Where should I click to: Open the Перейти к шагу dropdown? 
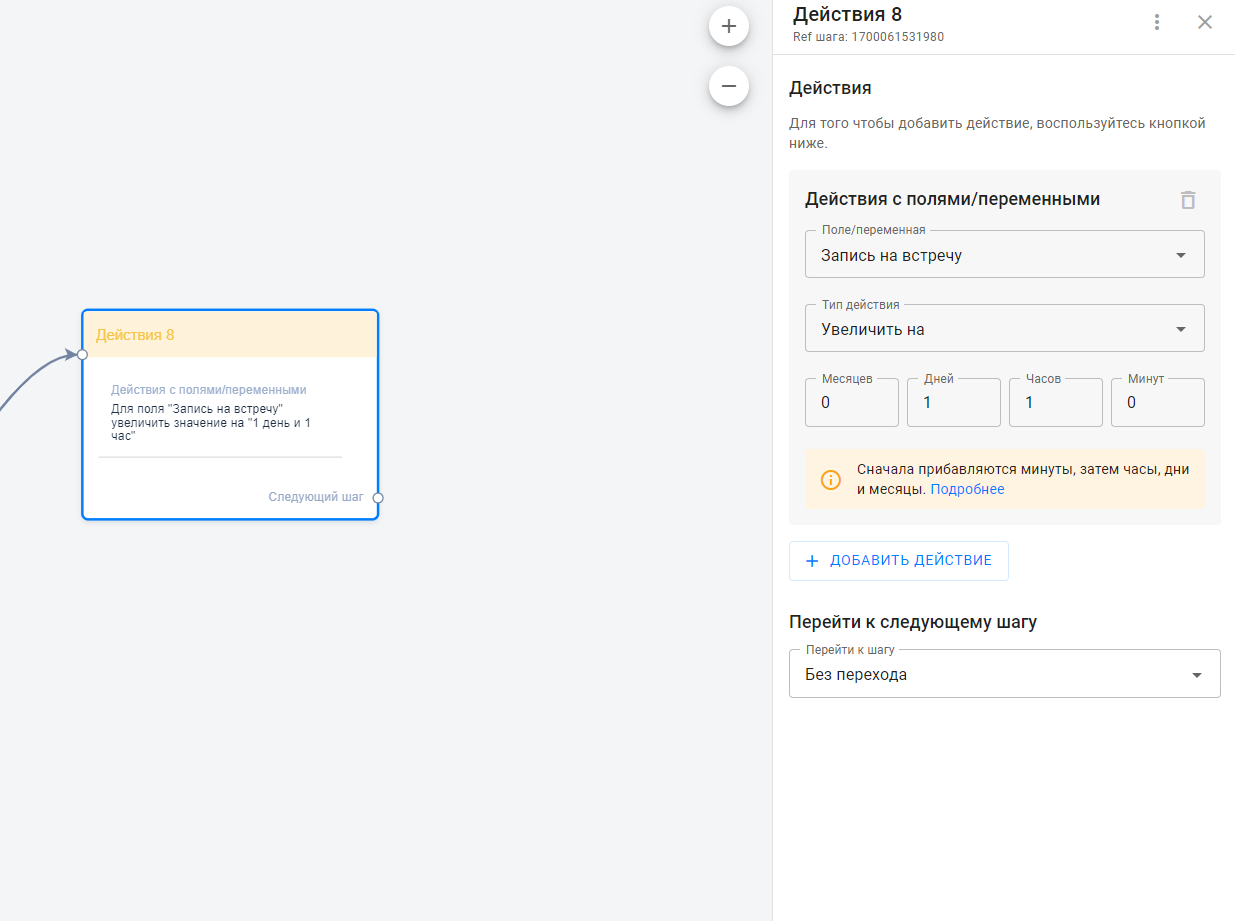tap(1004, 674)
